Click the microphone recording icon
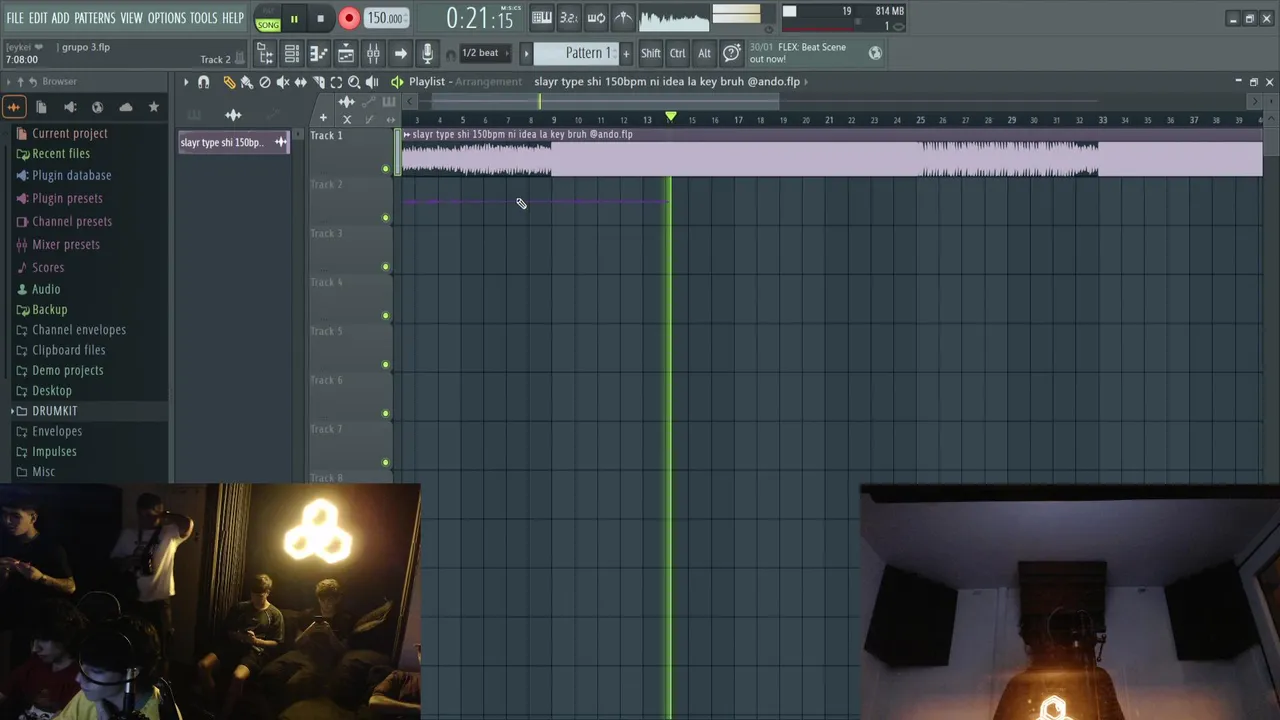 coord(427,54)
